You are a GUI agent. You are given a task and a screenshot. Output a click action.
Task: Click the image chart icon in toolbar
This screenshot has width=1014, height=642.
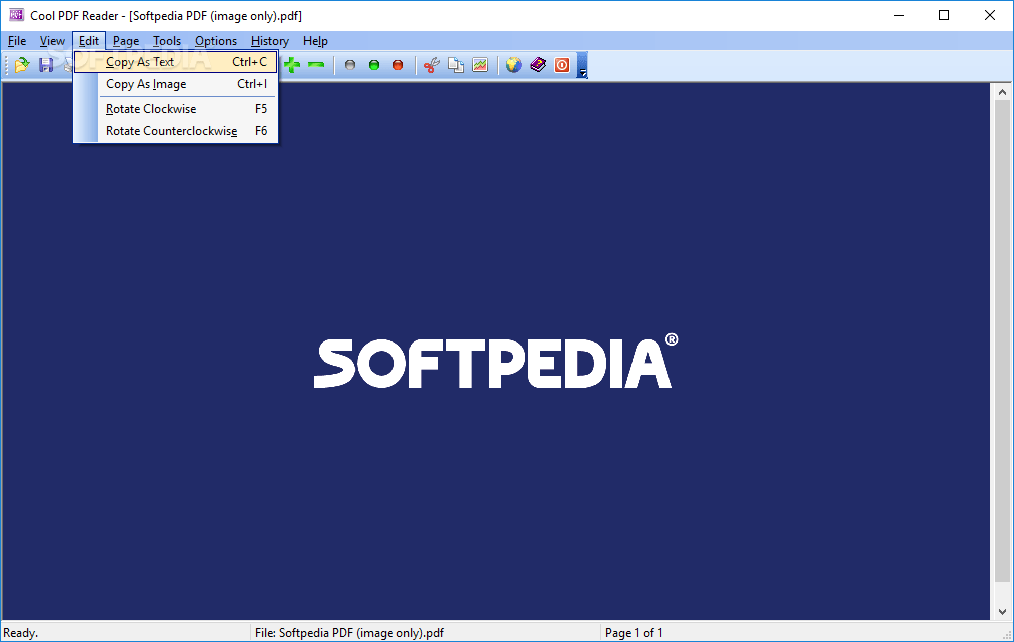coord(480,65)
